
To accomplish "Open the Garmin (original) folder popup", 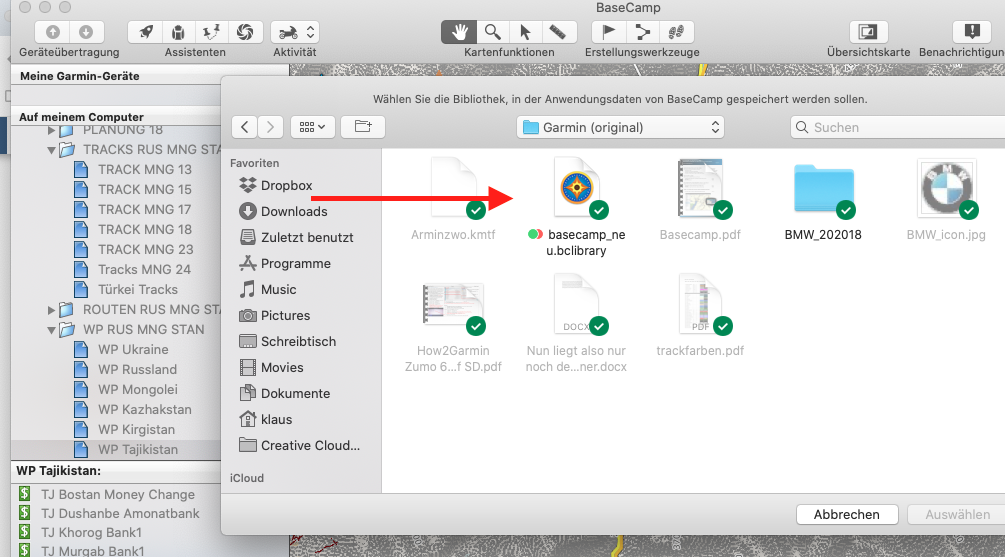I will tap(620, 127).
